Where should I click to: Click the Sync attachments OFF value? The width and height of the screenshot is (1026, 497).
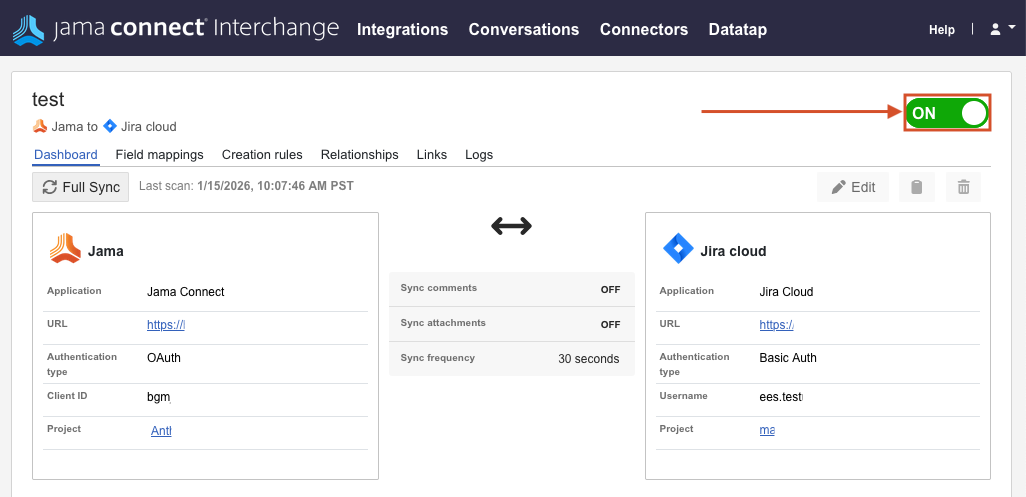point(610,324)
